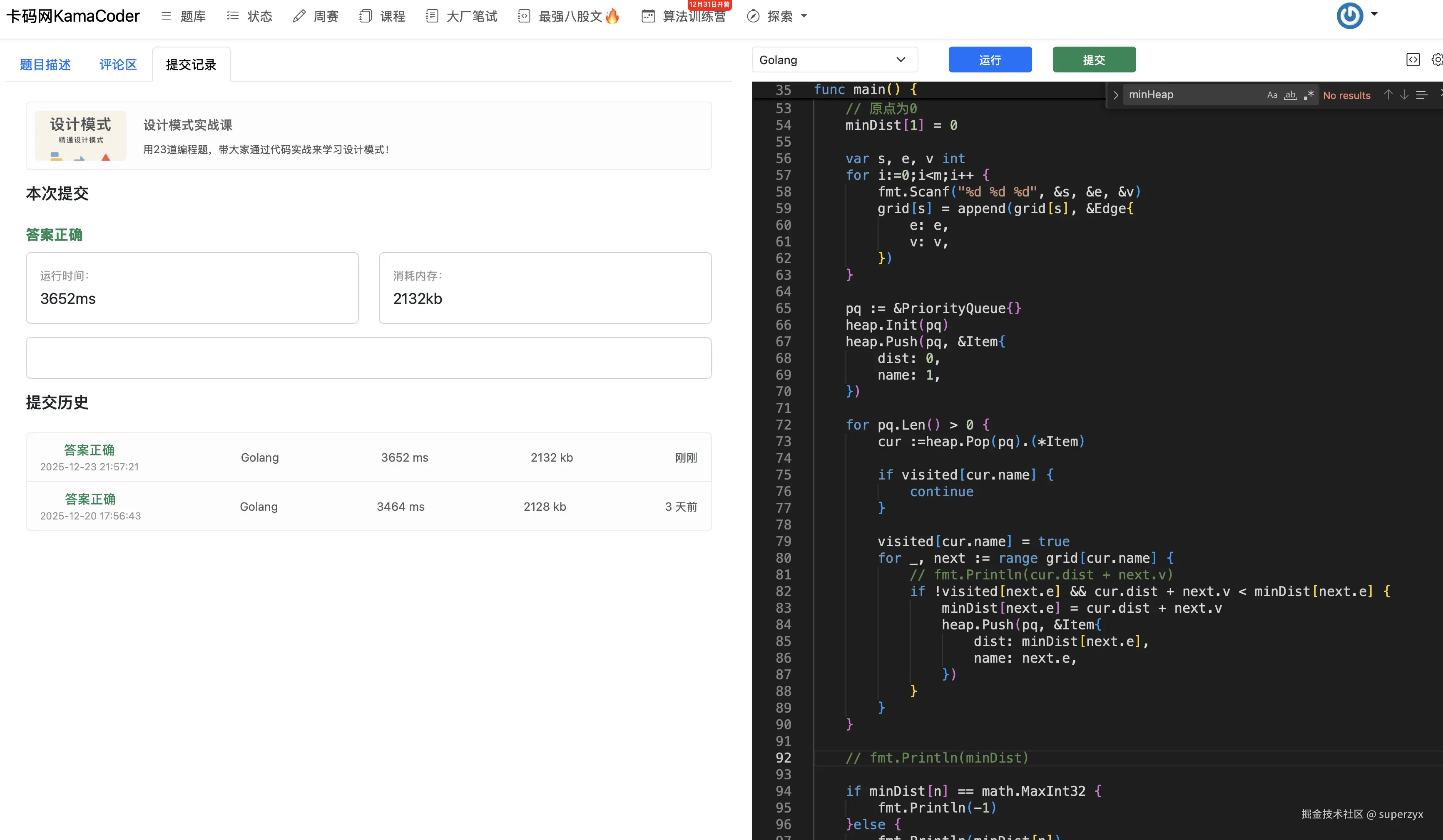The image size is (1443, 840).
Task: Expand the replace row with the find chevron
Action: (x=1115, y=95)
